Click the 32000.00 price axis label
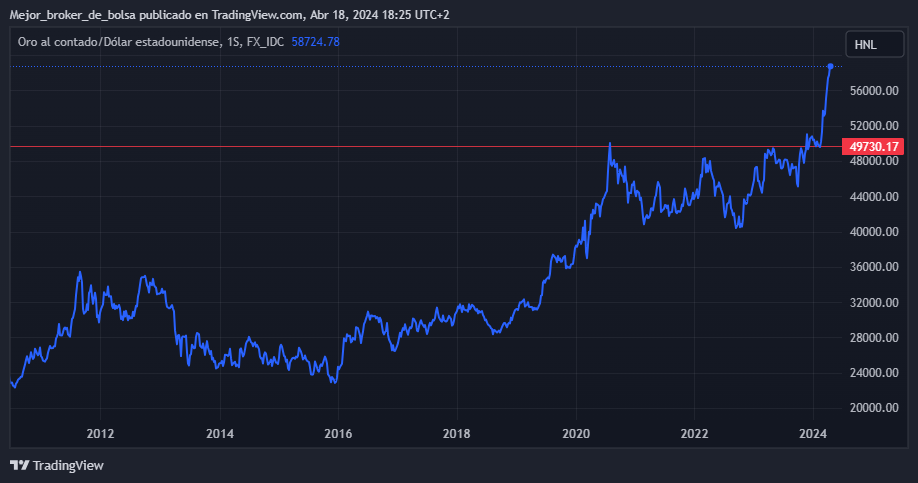918x483 pixels. [874, 303]
